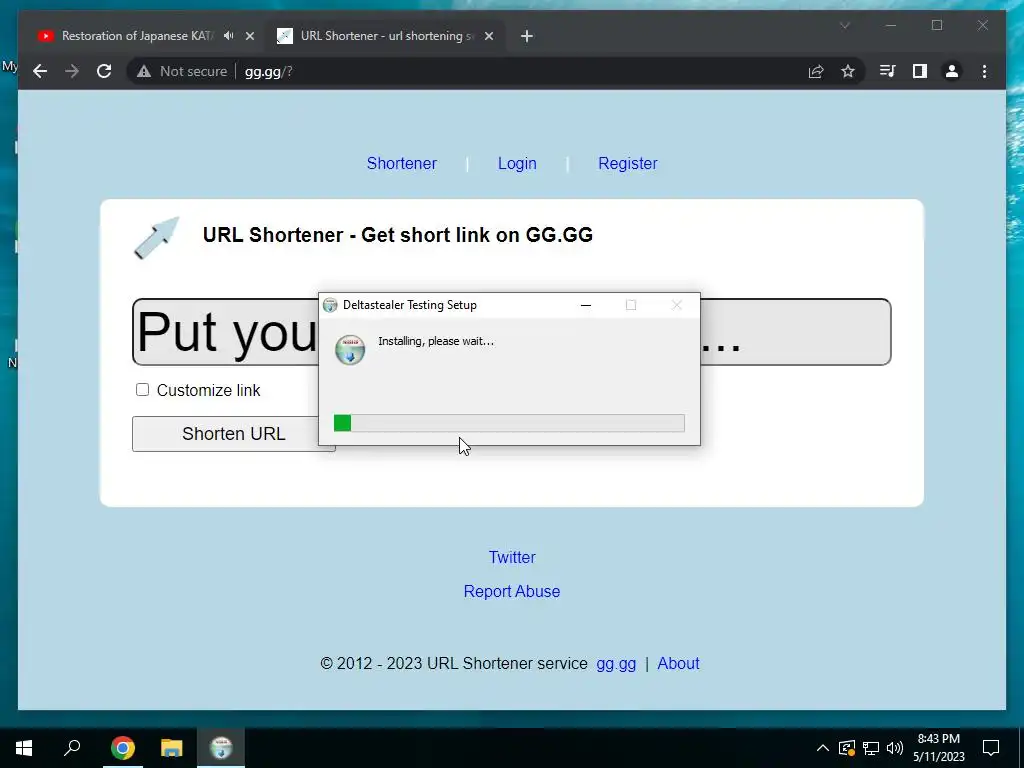Open the Chrome three-dot menu

(x=984, y=71)
